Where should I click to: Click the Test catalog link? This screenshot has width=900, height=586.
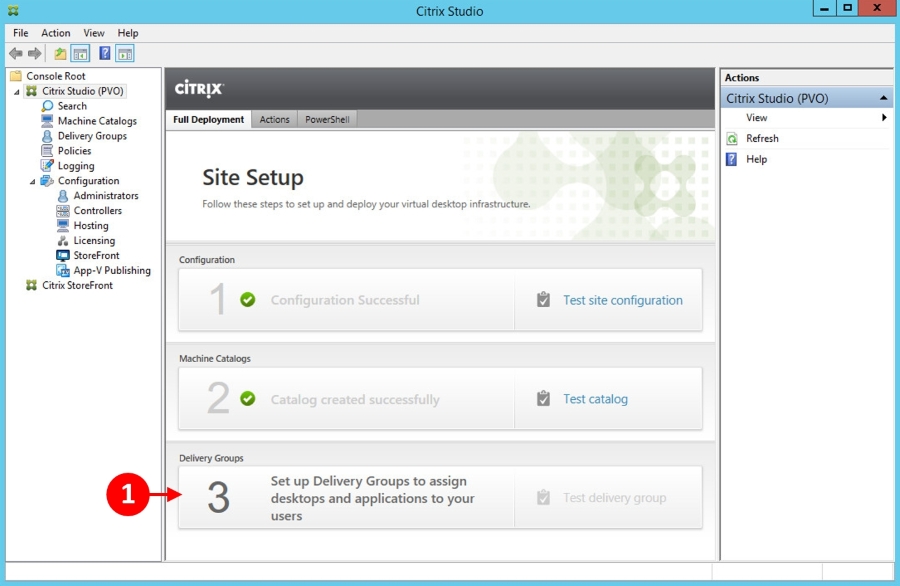pos(595,399)
